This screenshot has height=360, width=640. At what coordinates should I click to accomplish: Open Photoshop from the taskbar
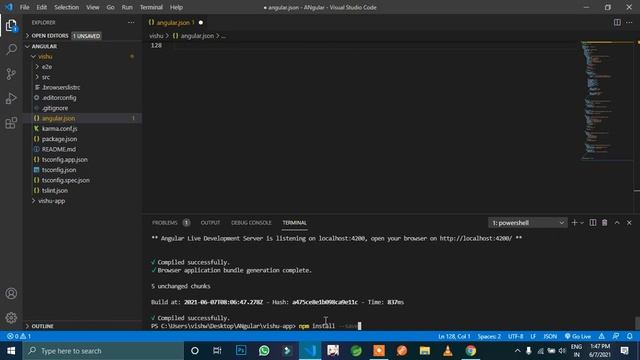coord(241,351)
